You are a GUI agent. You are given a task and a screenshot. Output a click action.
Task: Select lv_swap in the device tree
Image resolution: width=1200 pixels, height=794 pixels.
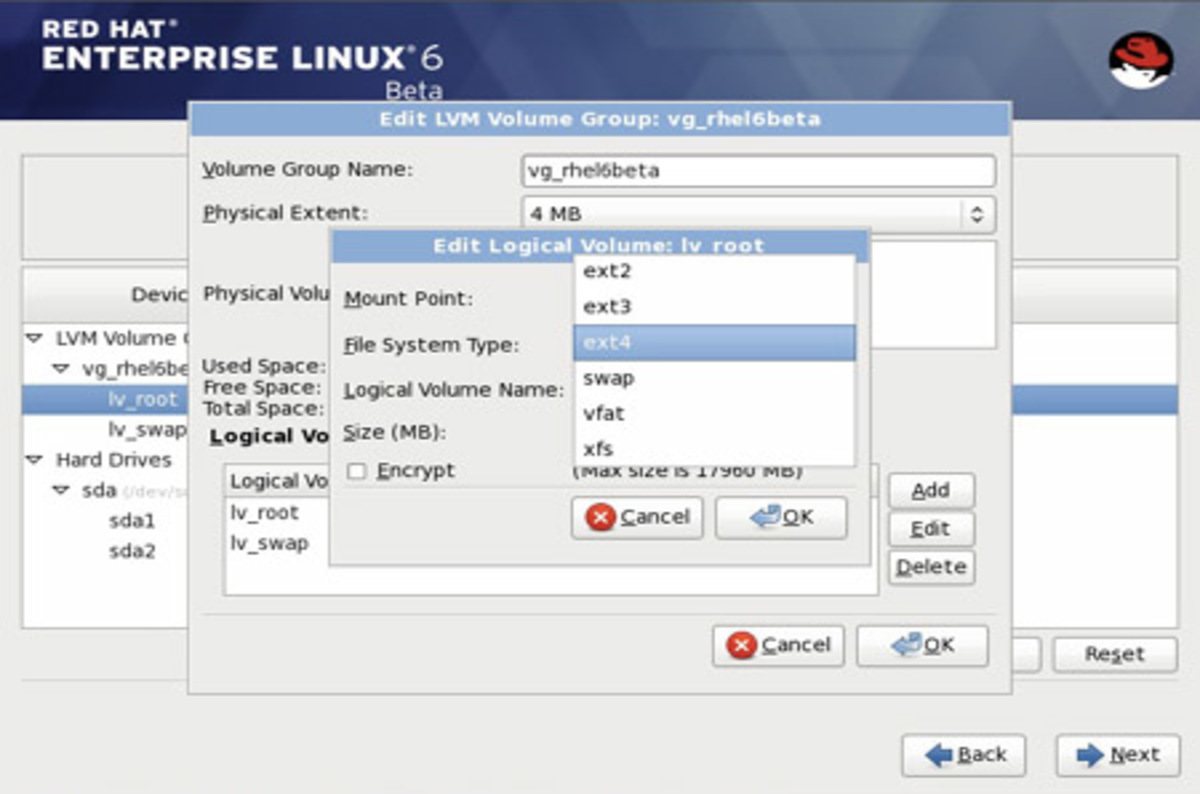[146, 430]
